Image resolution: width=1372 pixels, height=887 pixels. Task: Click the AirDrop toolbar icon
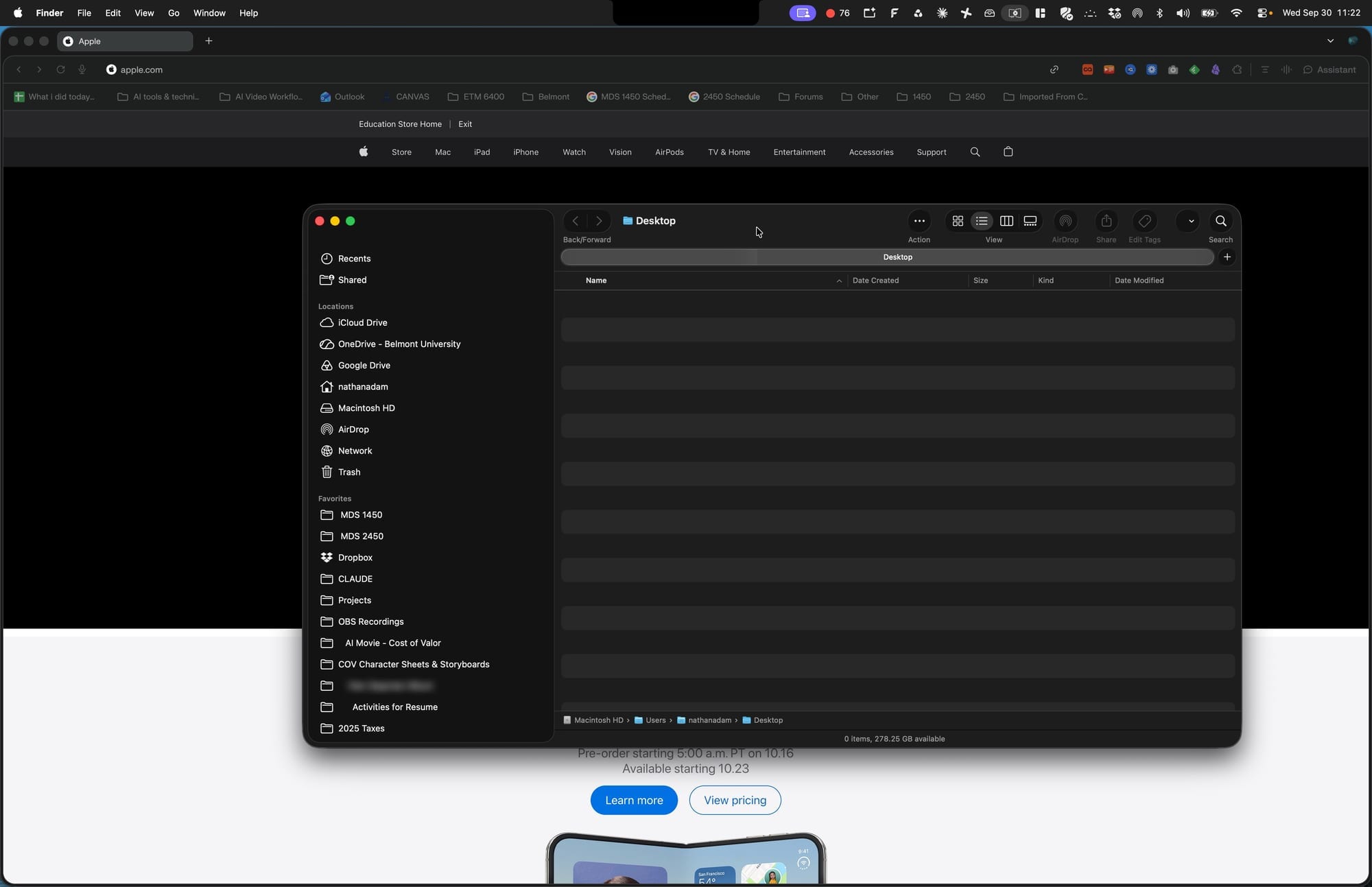coord(1065,221)
